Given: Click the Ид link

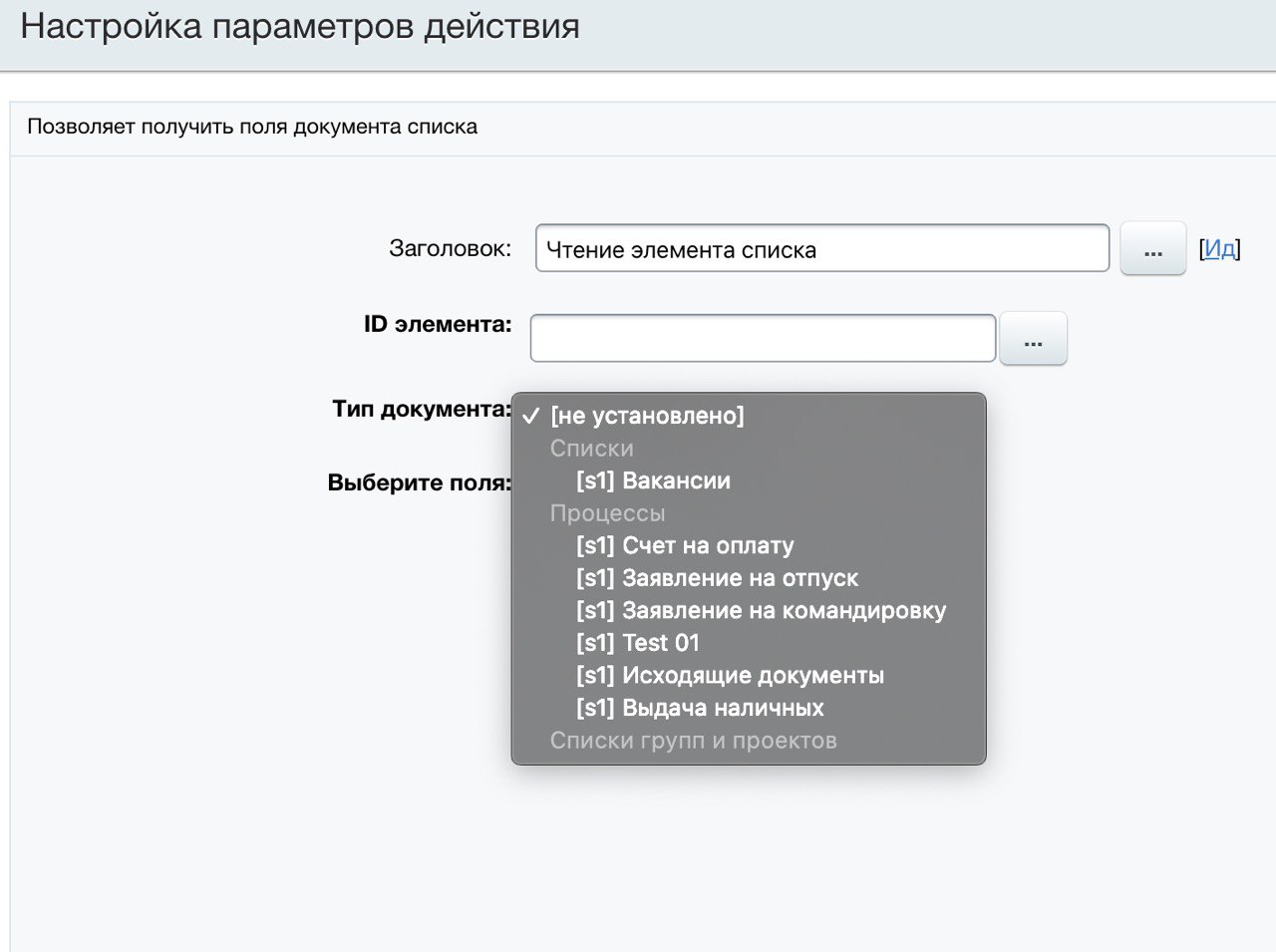Looking at the screenshot, I should click(x=1219, y=249).
